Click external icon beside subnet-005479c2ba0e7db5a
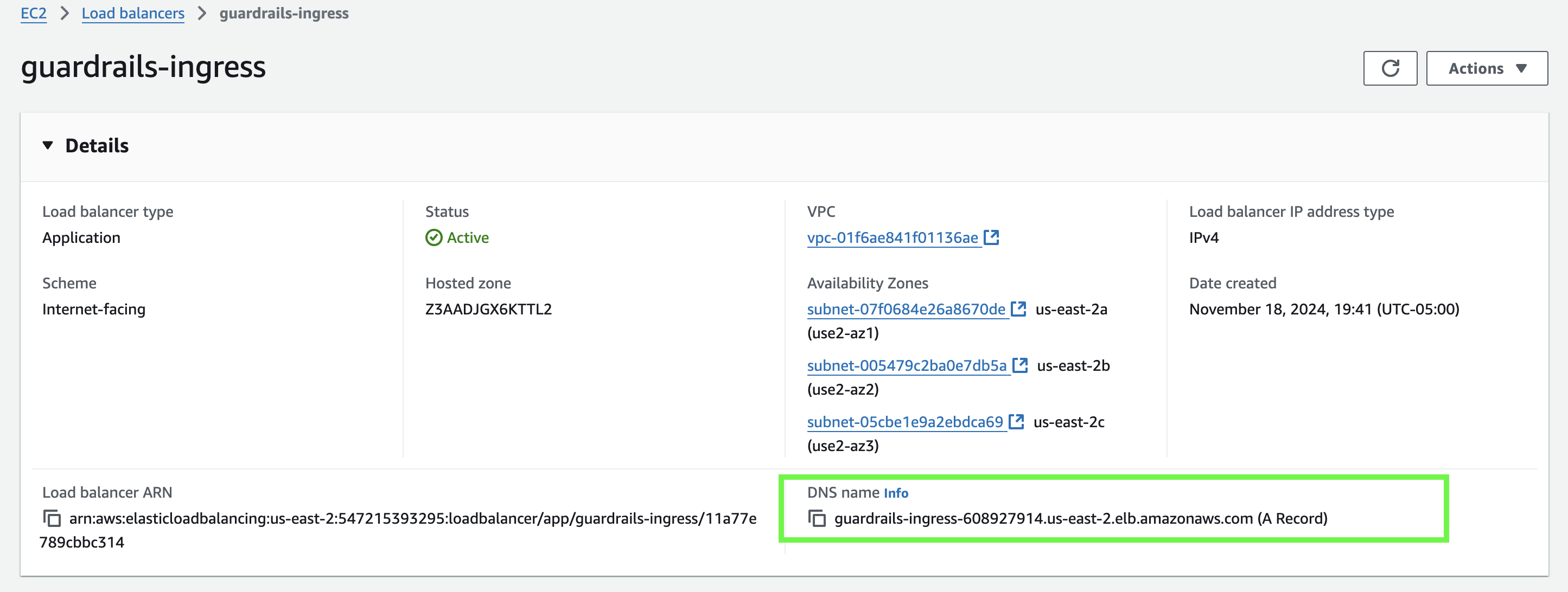 [x=1019, y=365]
